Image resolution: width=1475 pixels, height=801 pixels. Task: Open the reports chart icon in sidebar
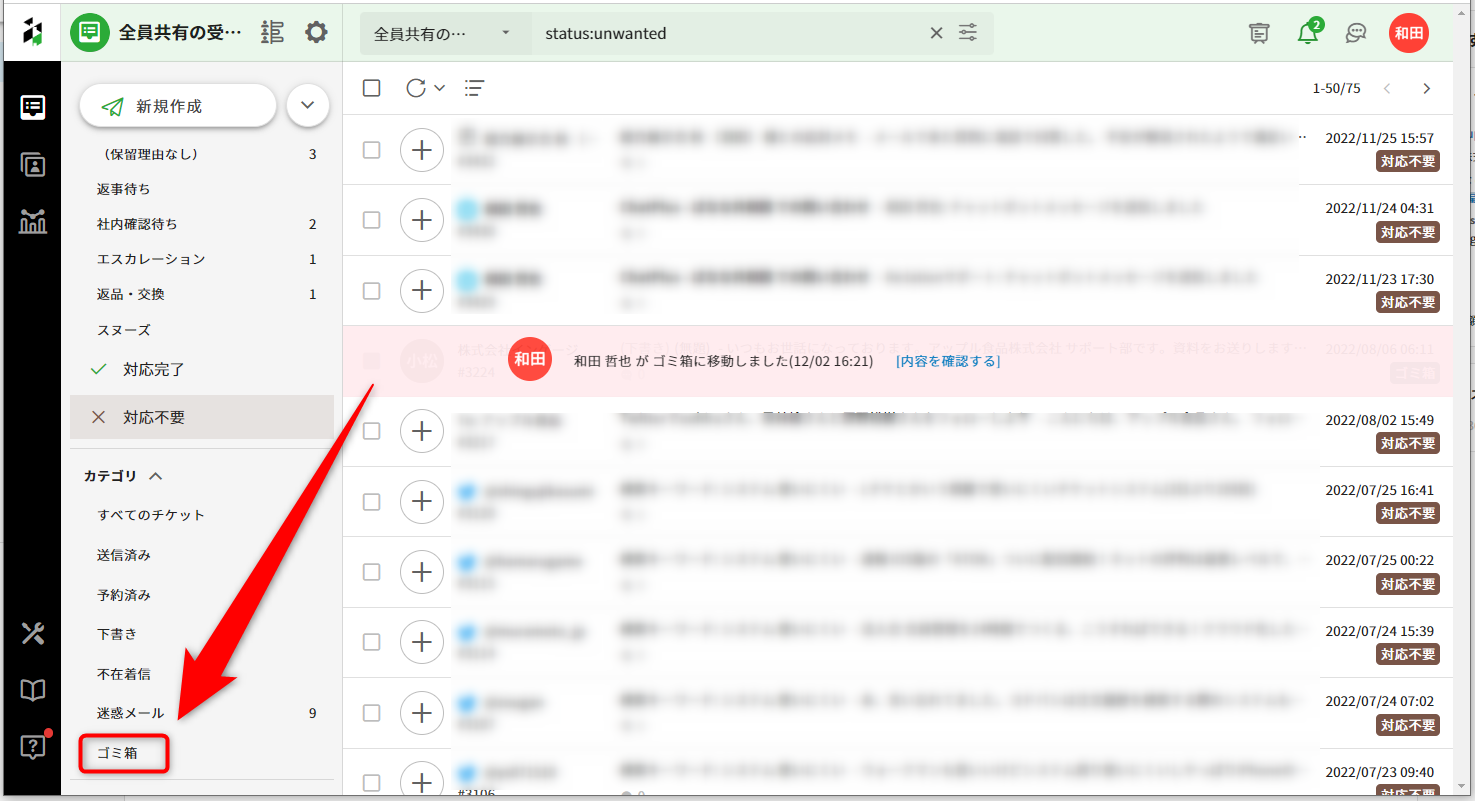click(x=33, y=222)
